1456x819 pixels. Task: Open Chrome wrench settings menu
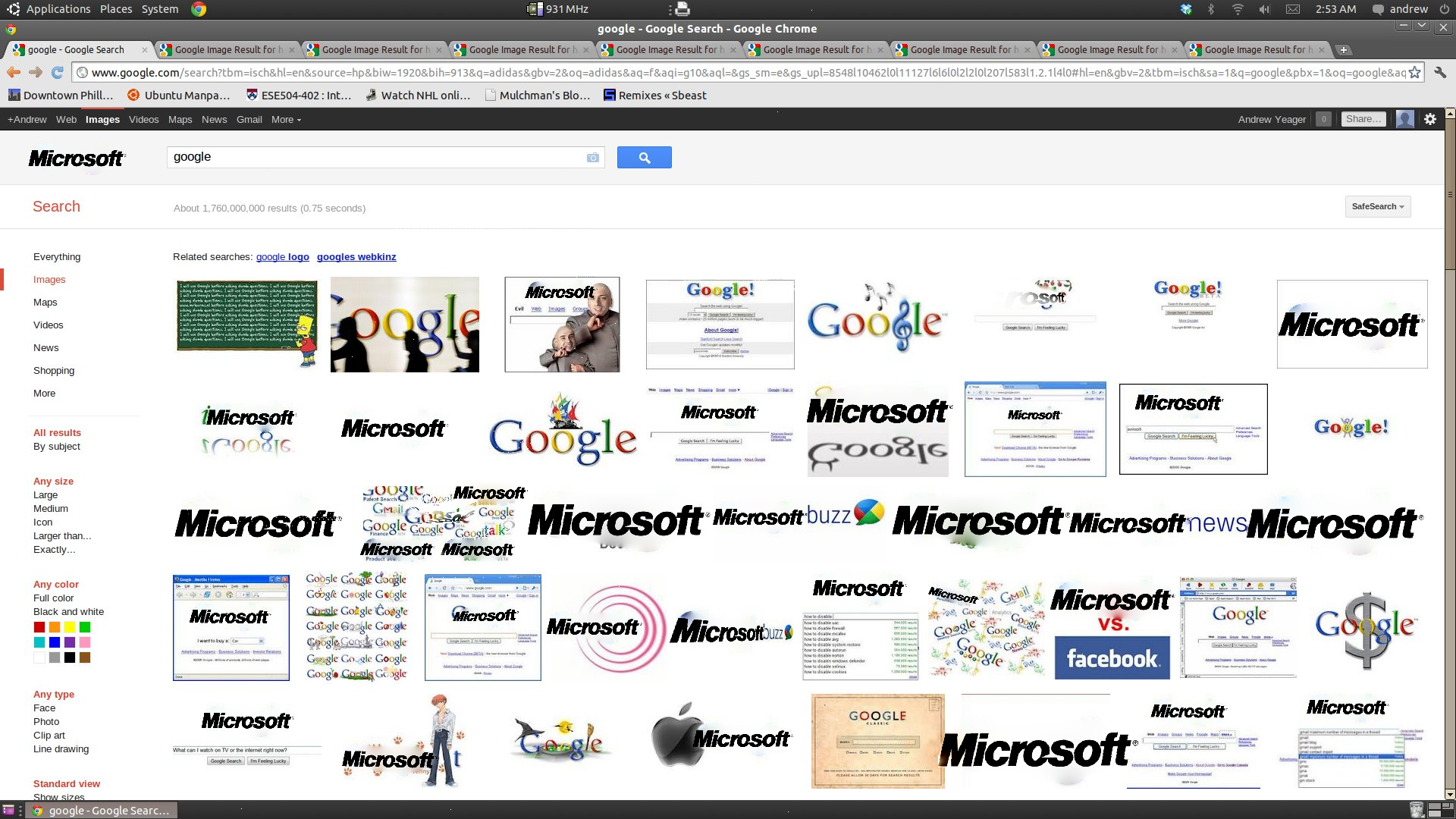click(x=1439, y=73)
